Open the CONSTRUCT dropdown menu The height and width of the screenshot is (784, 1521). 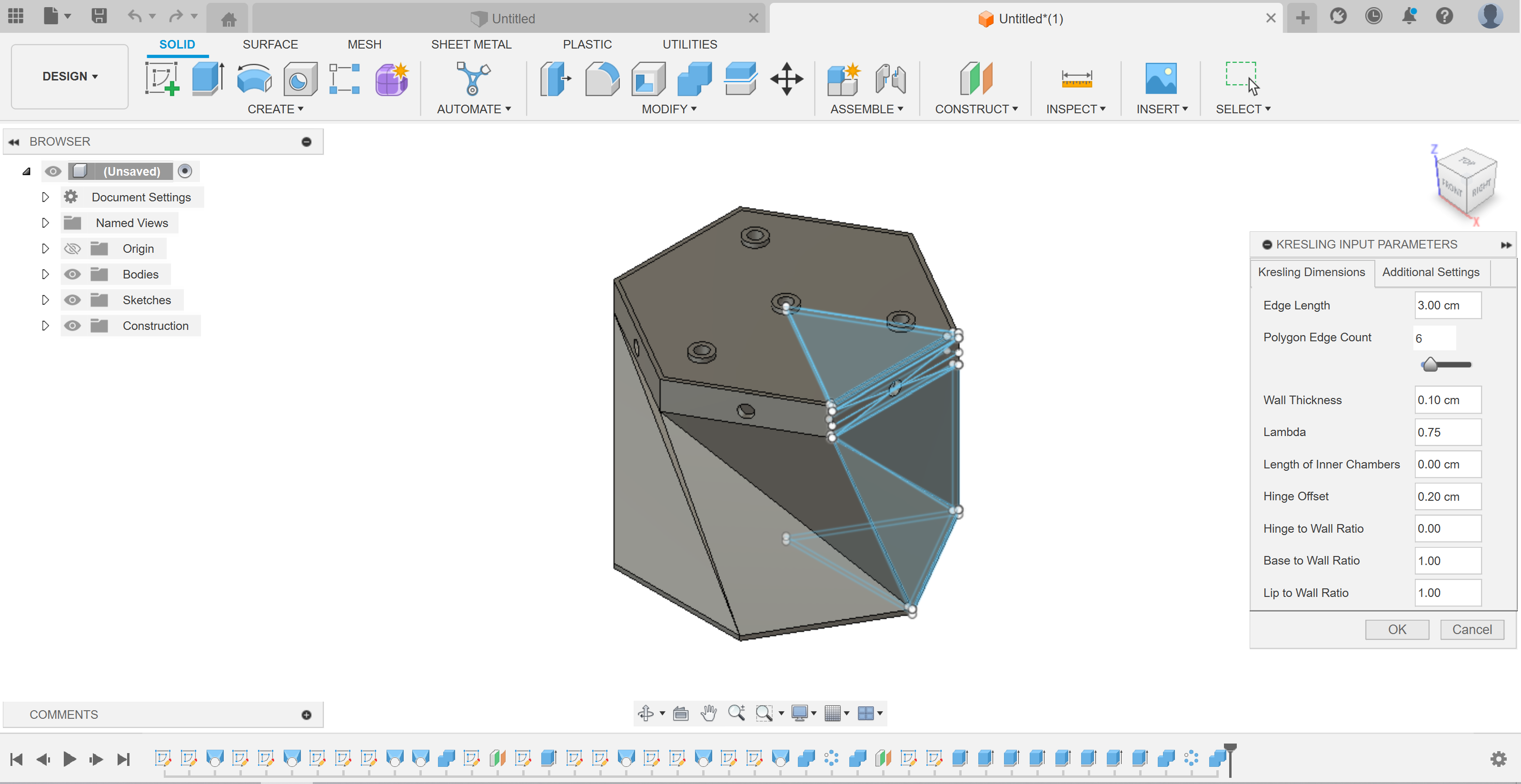point(975,109)
